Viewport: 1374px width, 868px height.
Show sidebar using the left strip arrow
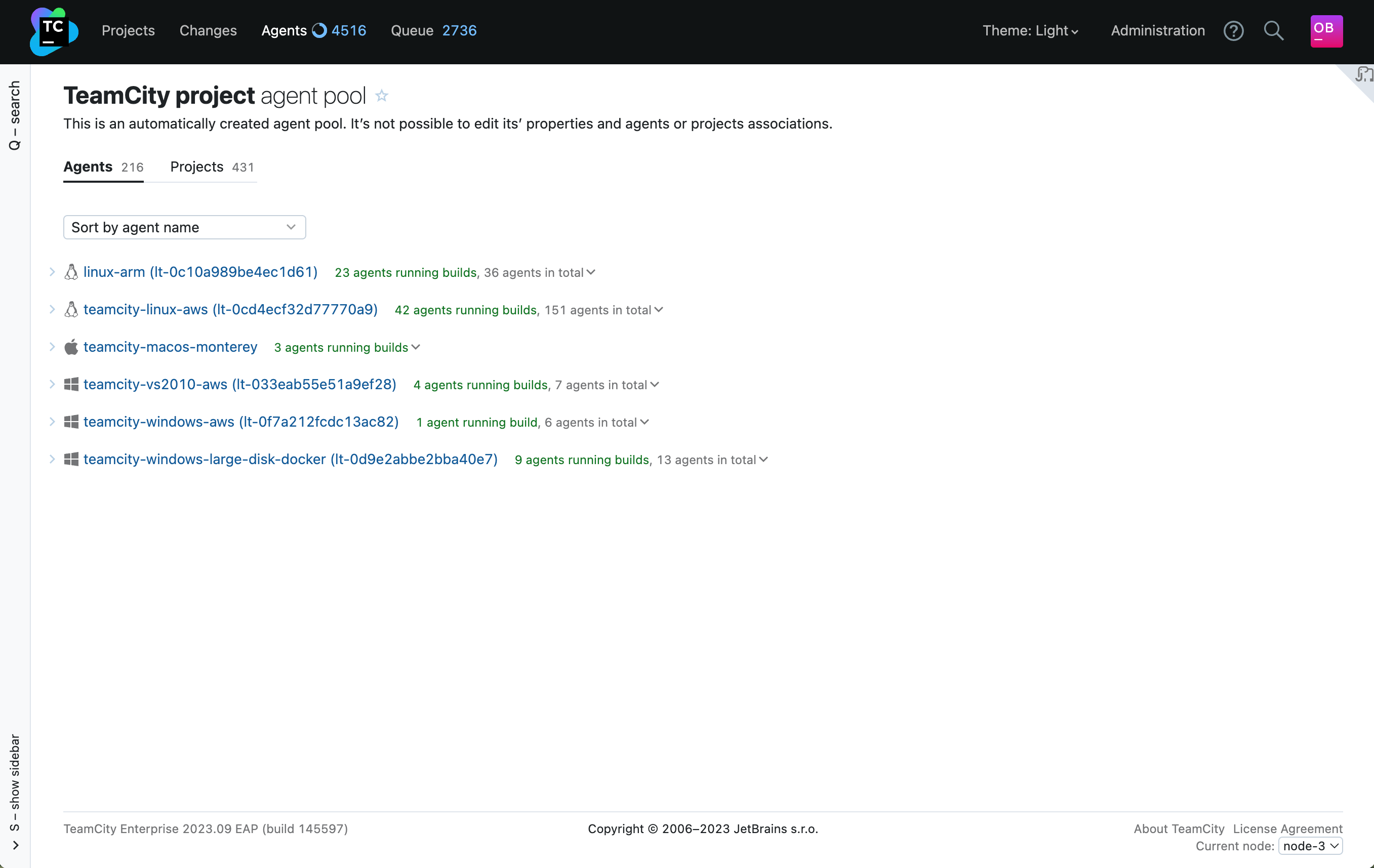point(15,845)
